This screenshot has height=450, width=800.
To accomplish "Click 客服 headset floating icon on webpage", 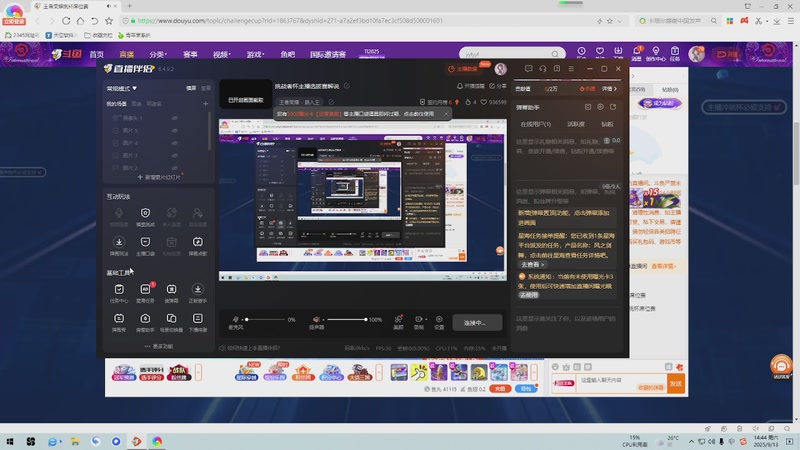I will pyautogui.click(x=781, y=365).
